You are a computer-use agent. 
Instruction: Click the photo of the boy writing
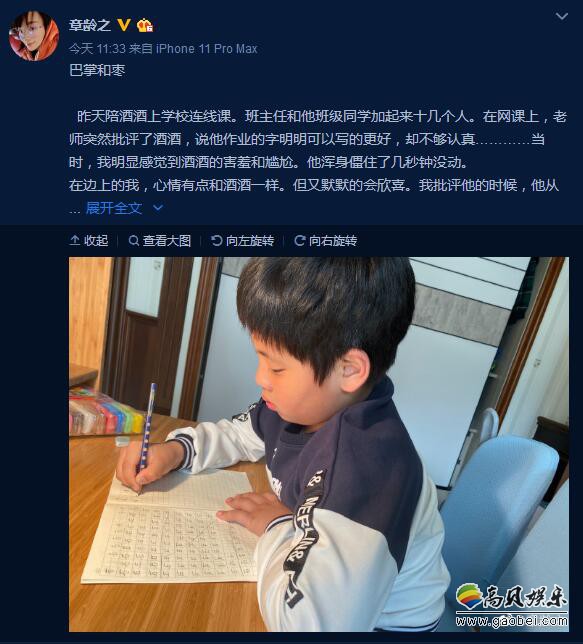pos(319,444)
